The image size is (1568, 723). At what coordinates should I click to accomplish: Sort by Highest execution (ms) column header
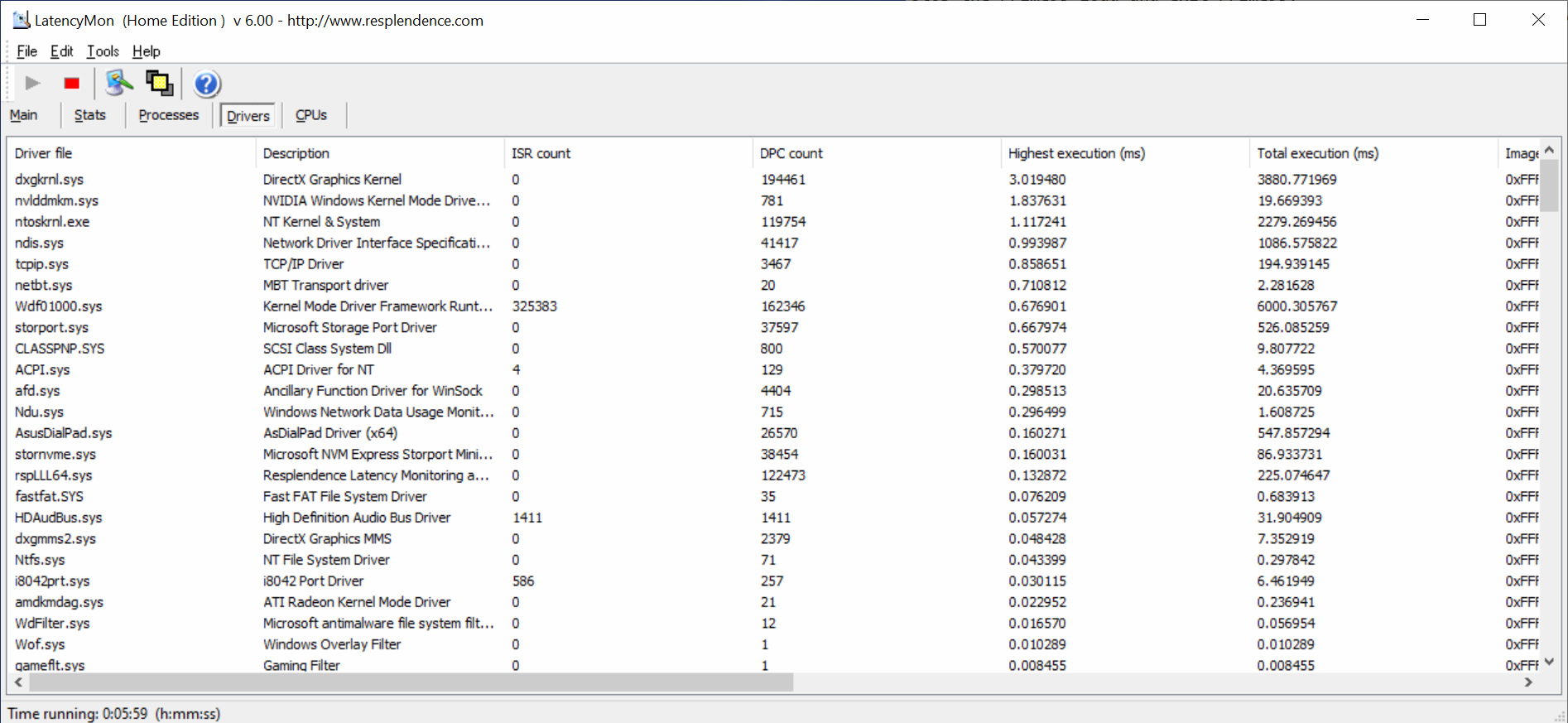[1076, 153]
